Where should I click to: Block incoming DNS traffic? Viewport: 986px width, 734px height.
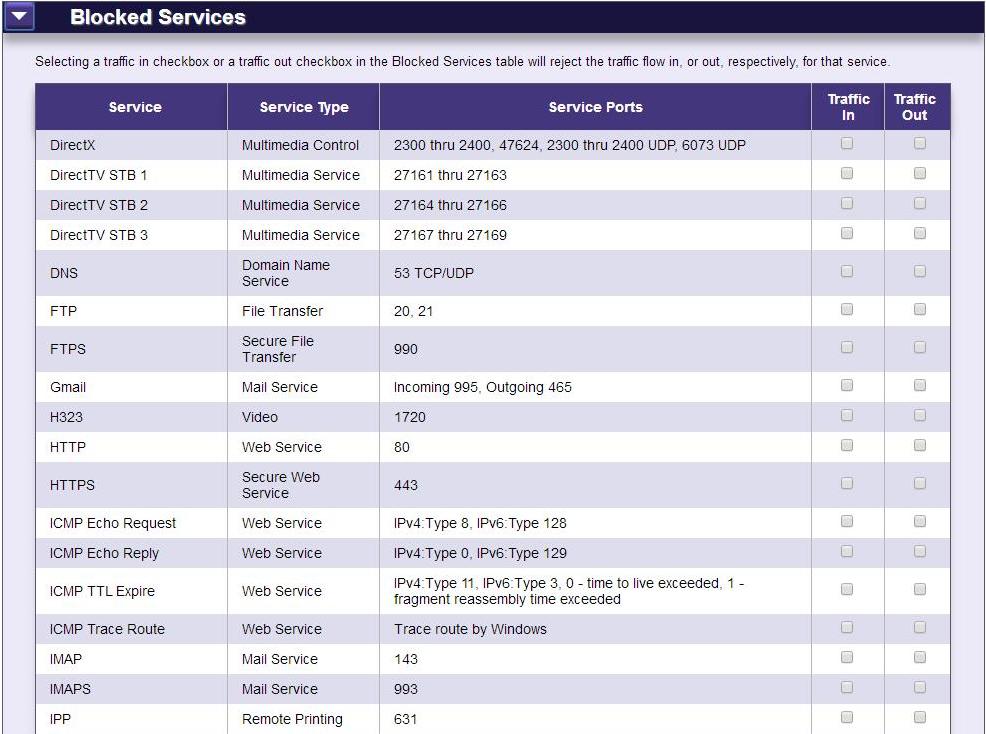(847, 271)
